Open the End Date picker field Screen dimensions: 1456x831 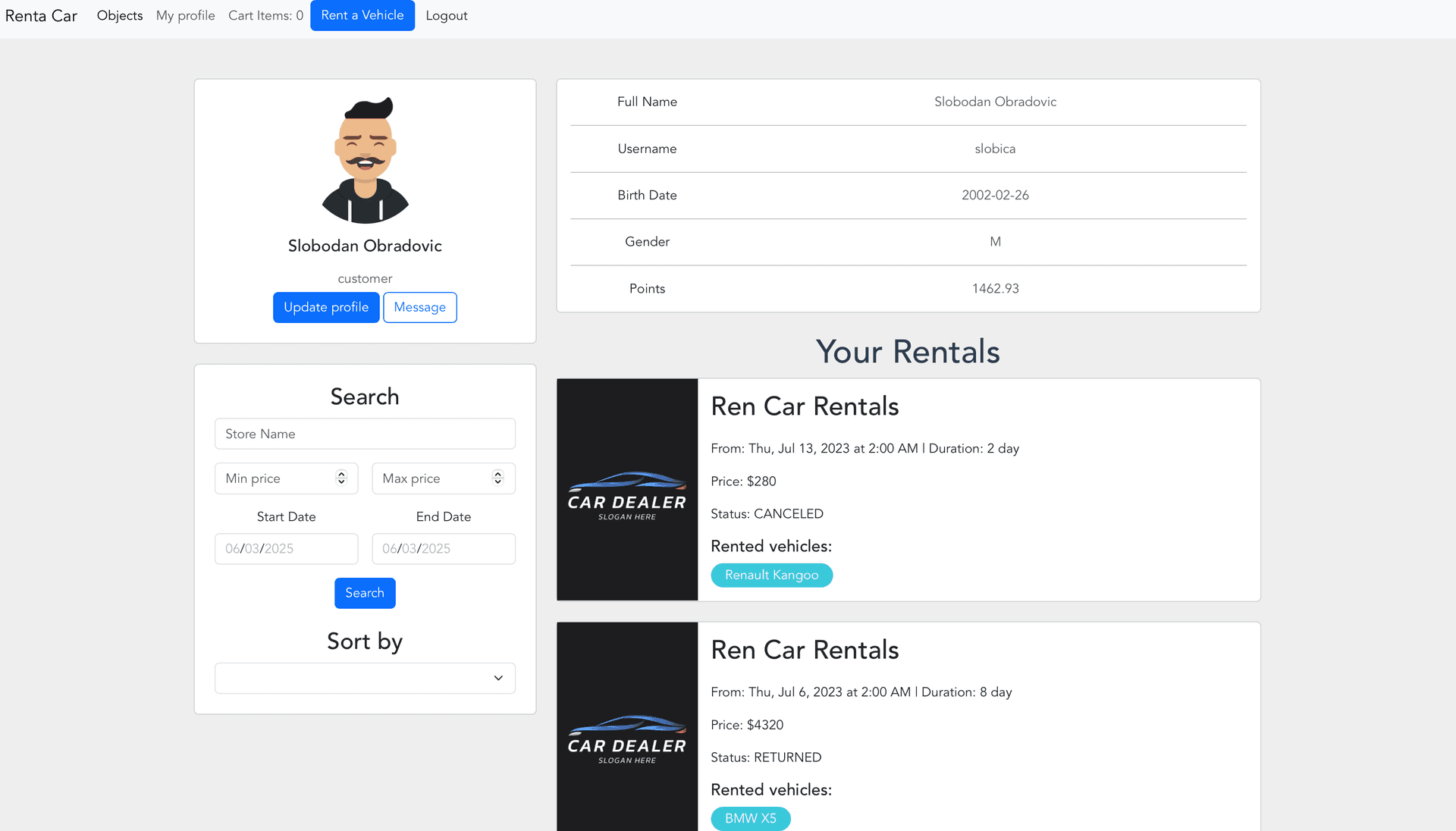pos(443,548)
